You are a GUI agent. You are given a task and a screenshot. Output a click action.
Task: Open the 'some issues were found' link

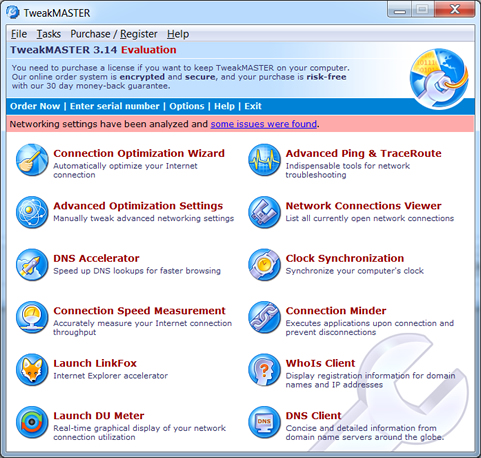pyautogui.click(x=264, y=124)
